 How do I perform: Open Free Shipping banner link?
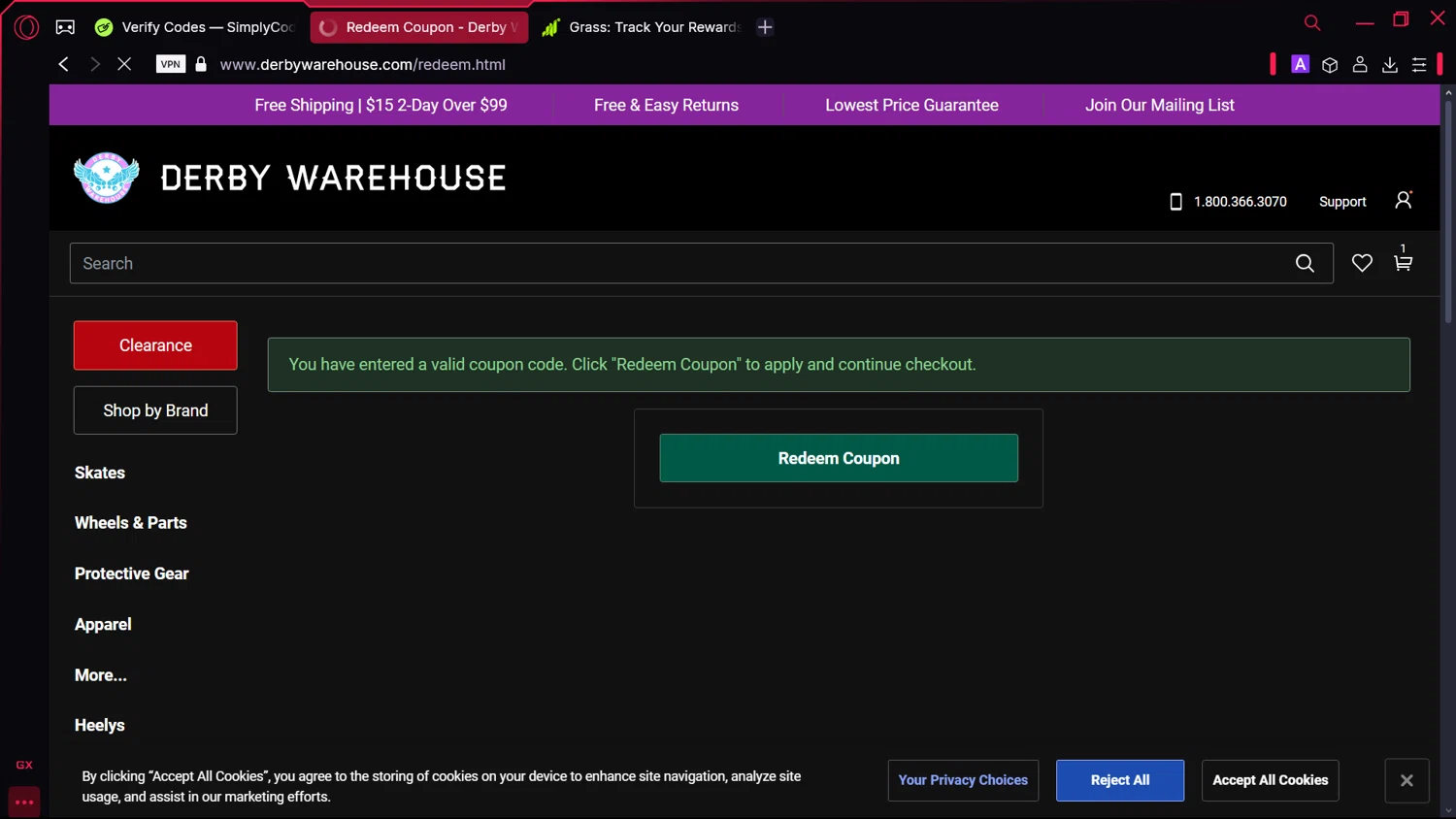pos(381,105)
